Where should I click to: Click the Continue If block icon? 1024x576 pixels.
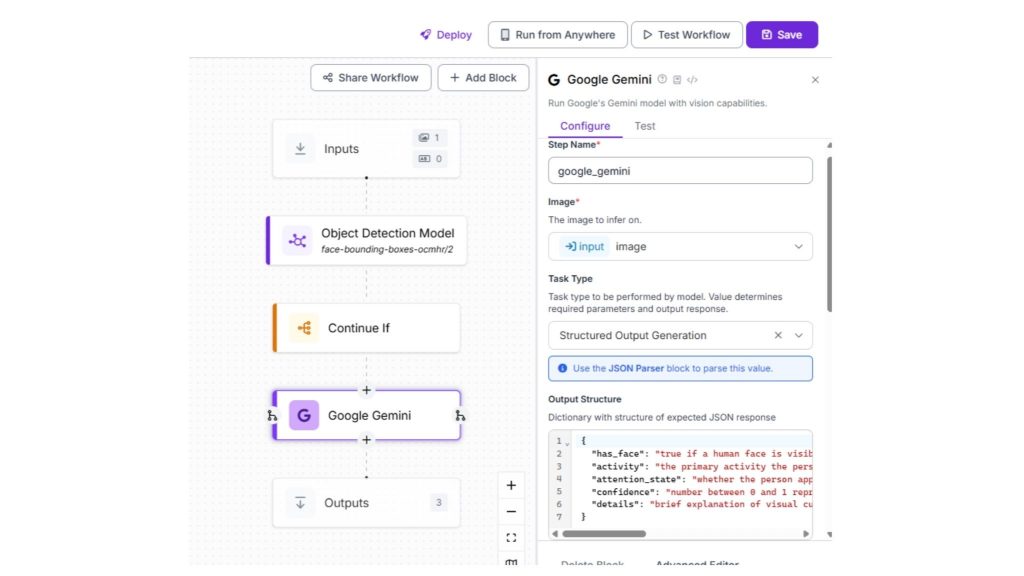304,328
